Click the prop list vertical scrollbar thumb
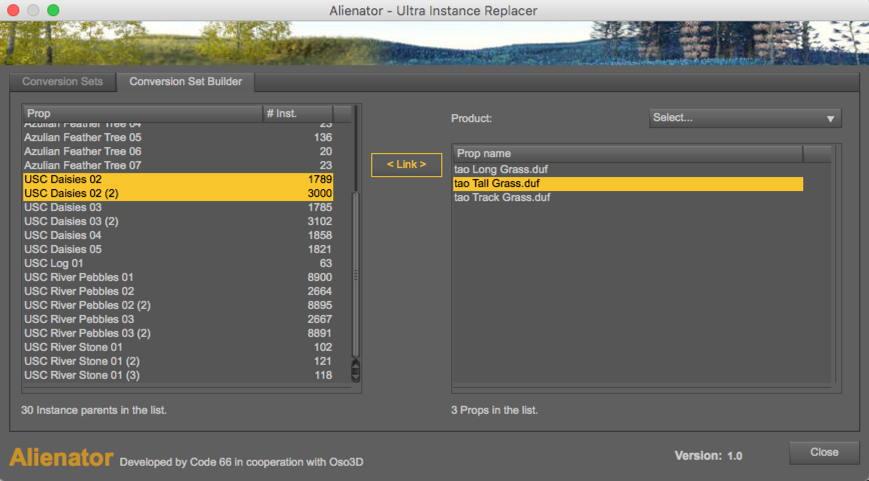Viewport: 869px width, 481px height. pyautogui.click(x=355, y=274)
